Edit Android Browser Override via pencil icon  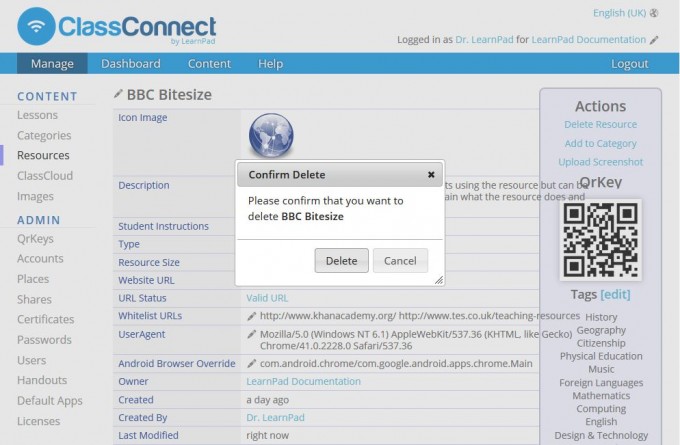(252, 363)
